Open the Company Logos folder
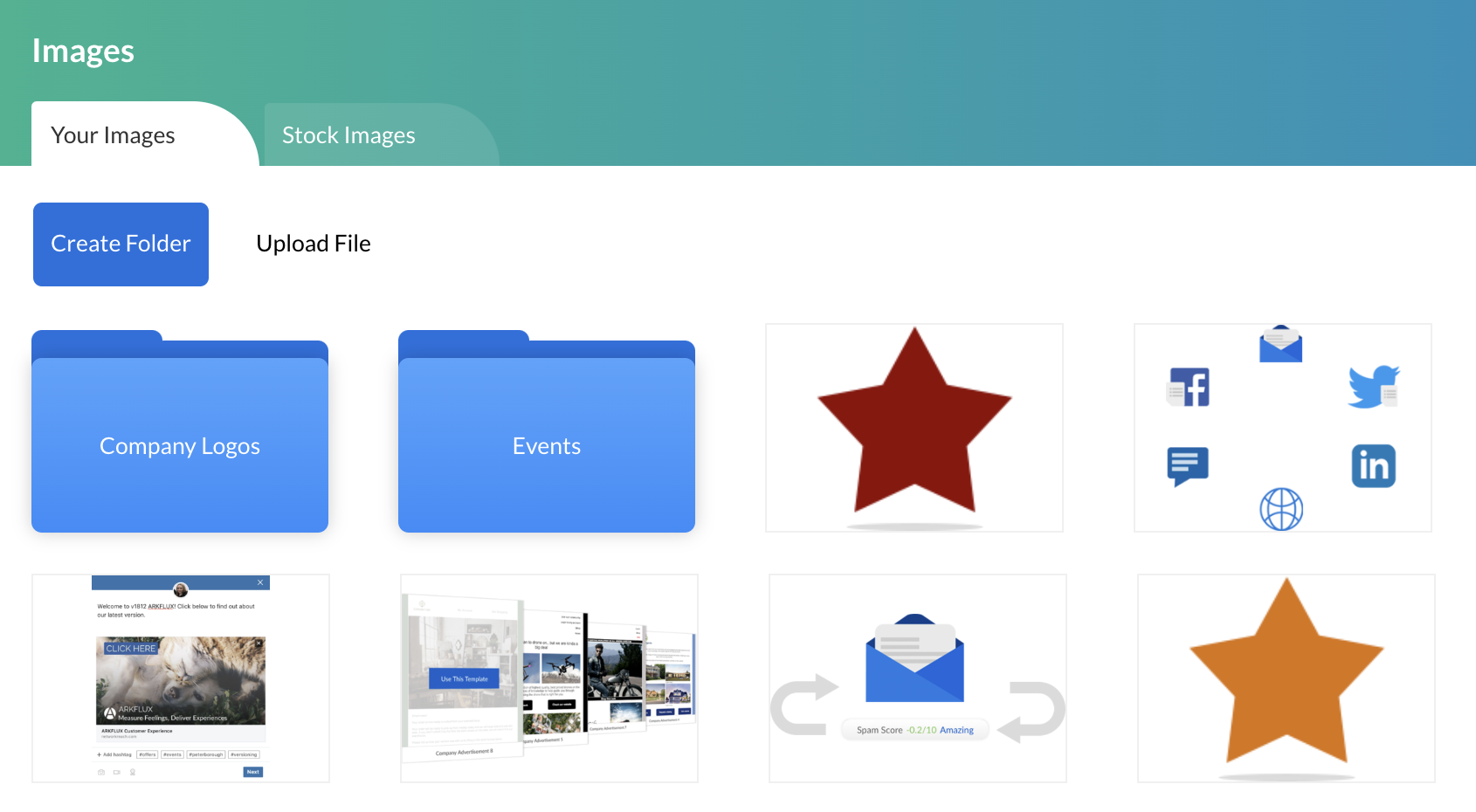 click(180, 445)
